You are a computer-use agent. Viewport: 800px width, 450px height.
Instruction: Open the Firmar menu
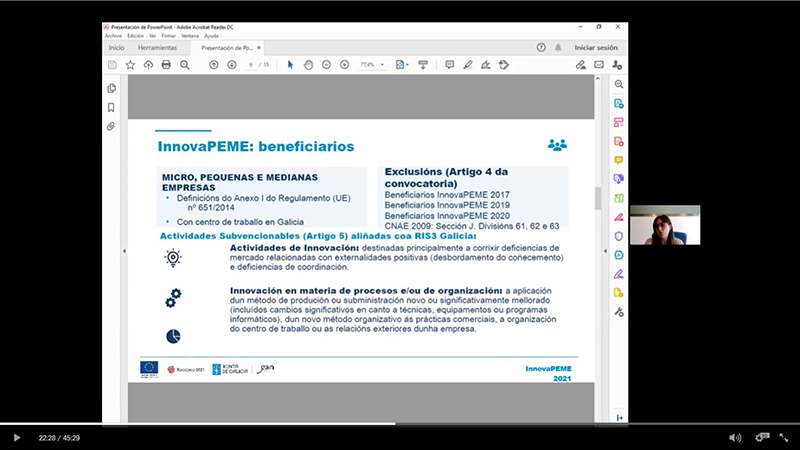tap(168, 36)
